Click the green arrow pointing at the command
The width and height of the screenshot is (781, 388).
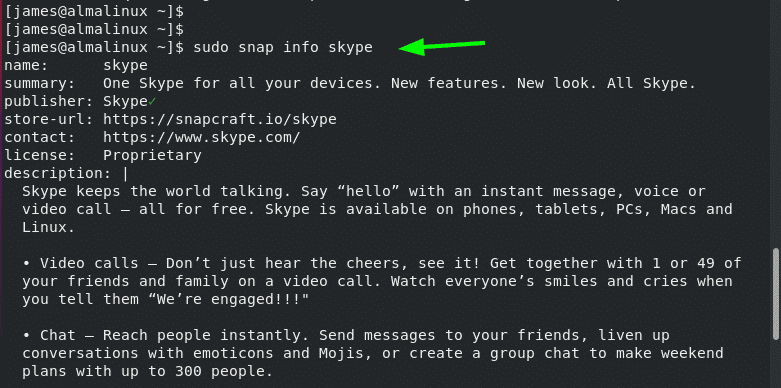442,47
